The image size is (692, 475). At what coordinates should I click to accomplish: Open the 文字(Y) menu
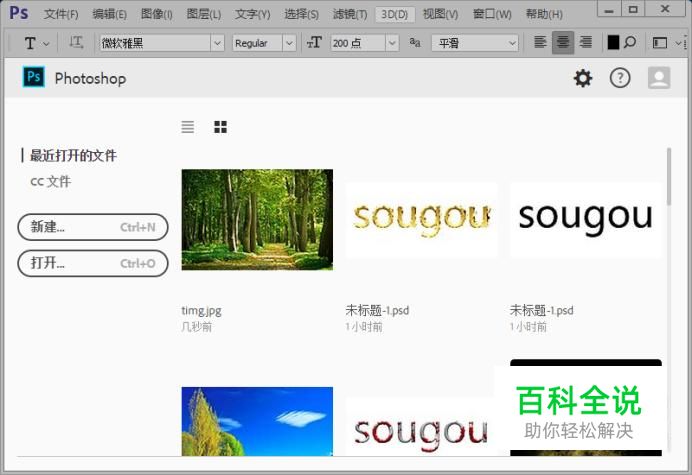tap(252, 14)
